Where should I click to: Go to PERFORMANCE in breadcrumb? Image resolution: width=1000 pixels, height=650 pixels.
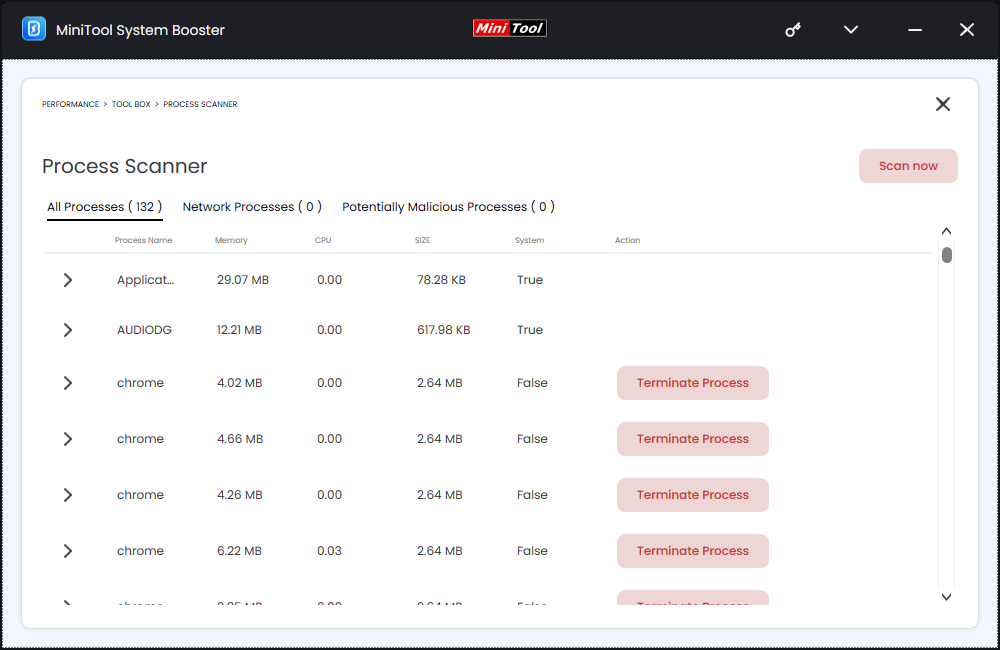[x=70, y=104]
